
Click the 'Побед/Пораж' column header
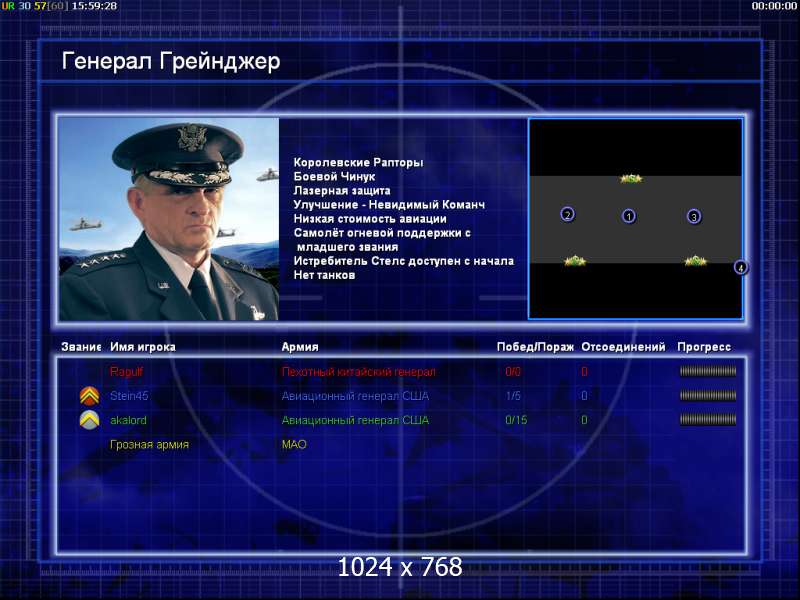tap(535, 347)
